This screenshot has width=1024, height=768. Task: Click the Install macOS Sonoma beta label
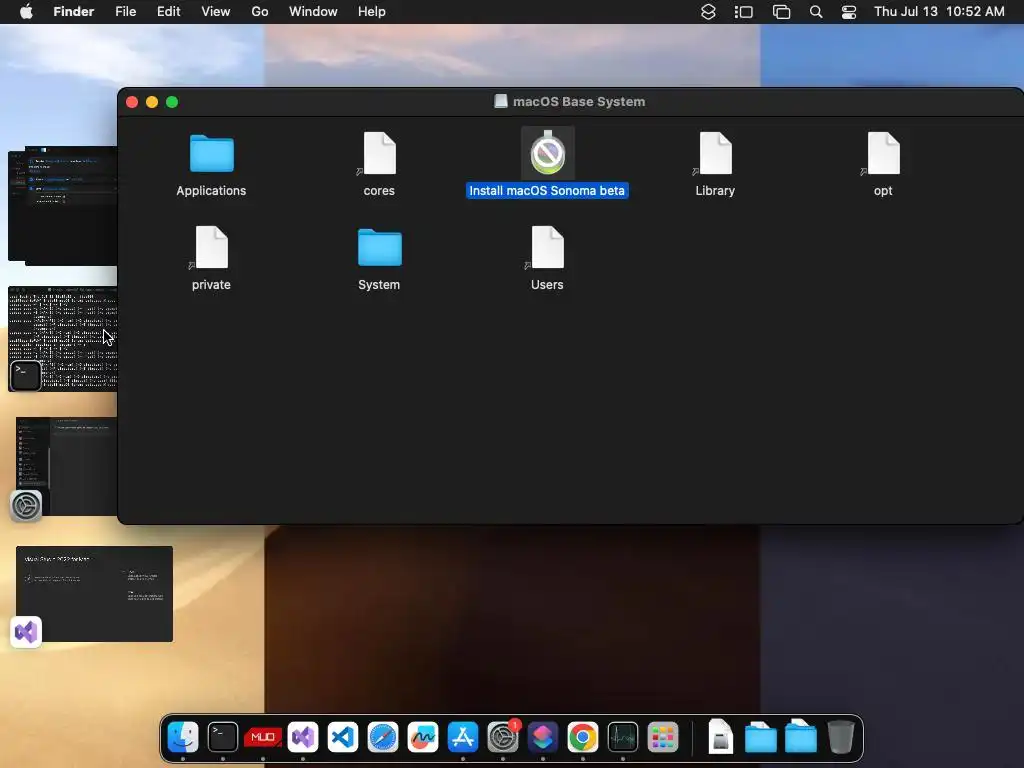click(x=547, y=191)
